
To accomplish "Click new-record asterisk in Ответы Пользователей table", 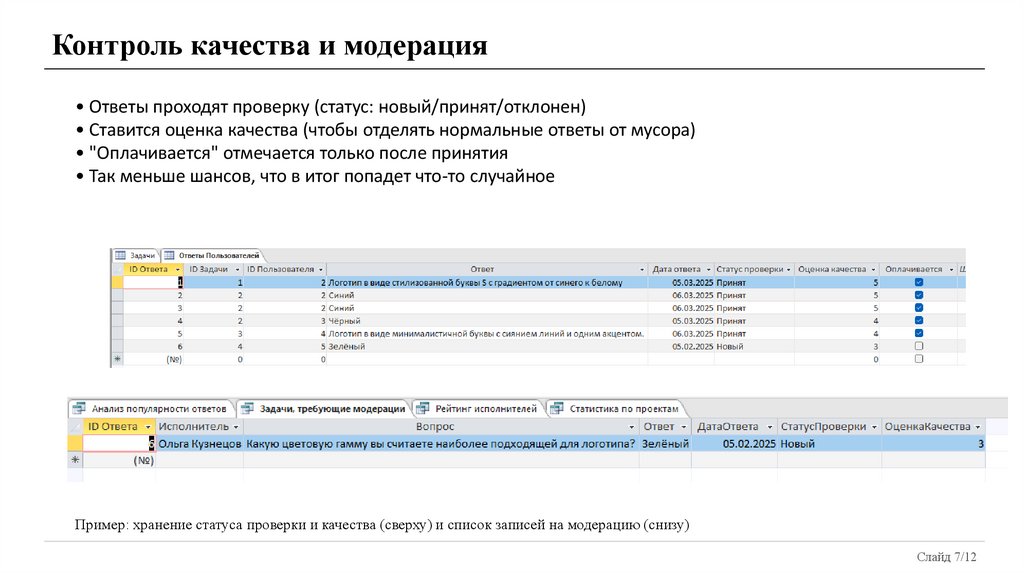I will pyautogui.click(x=118, y=359).
